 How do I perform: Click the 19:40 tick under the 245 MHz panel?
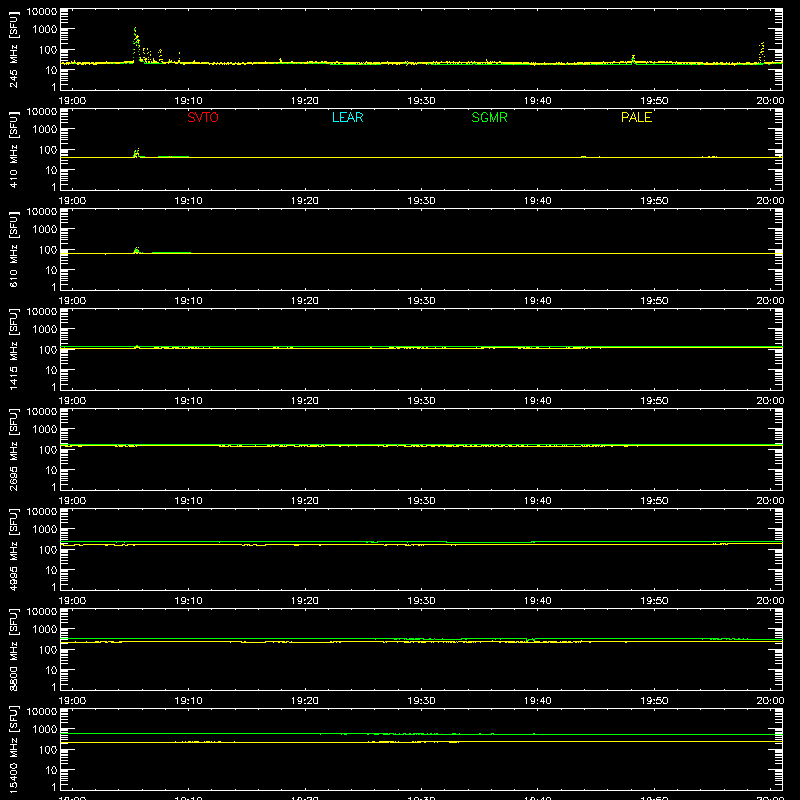click(537, 101)
